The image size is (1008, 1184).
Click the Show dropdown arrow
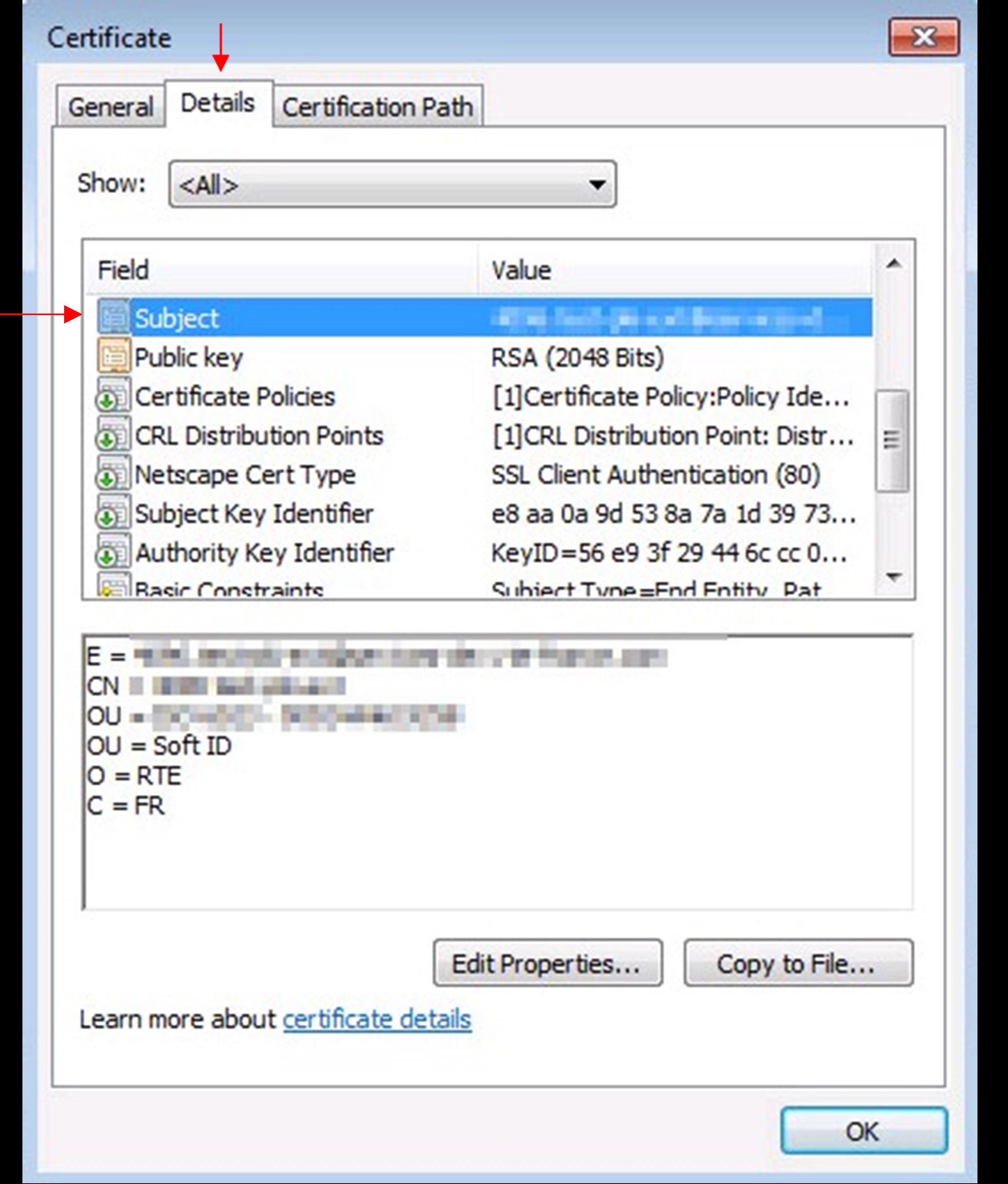pyautogui.click(x=597, y=185)
